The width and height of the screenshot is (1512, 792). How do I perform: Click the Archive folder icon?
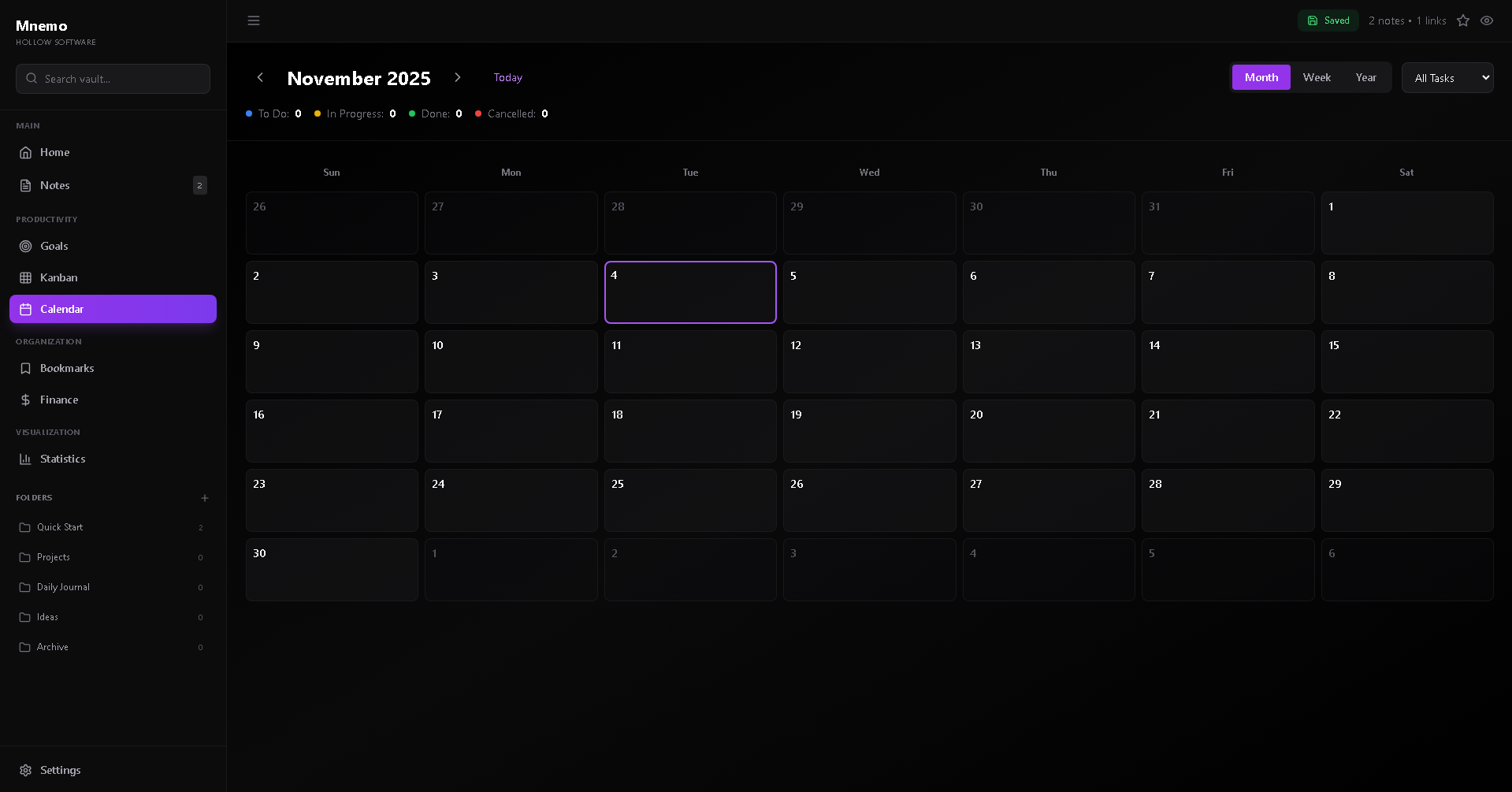pyautogui.click(x=24, y=647)
